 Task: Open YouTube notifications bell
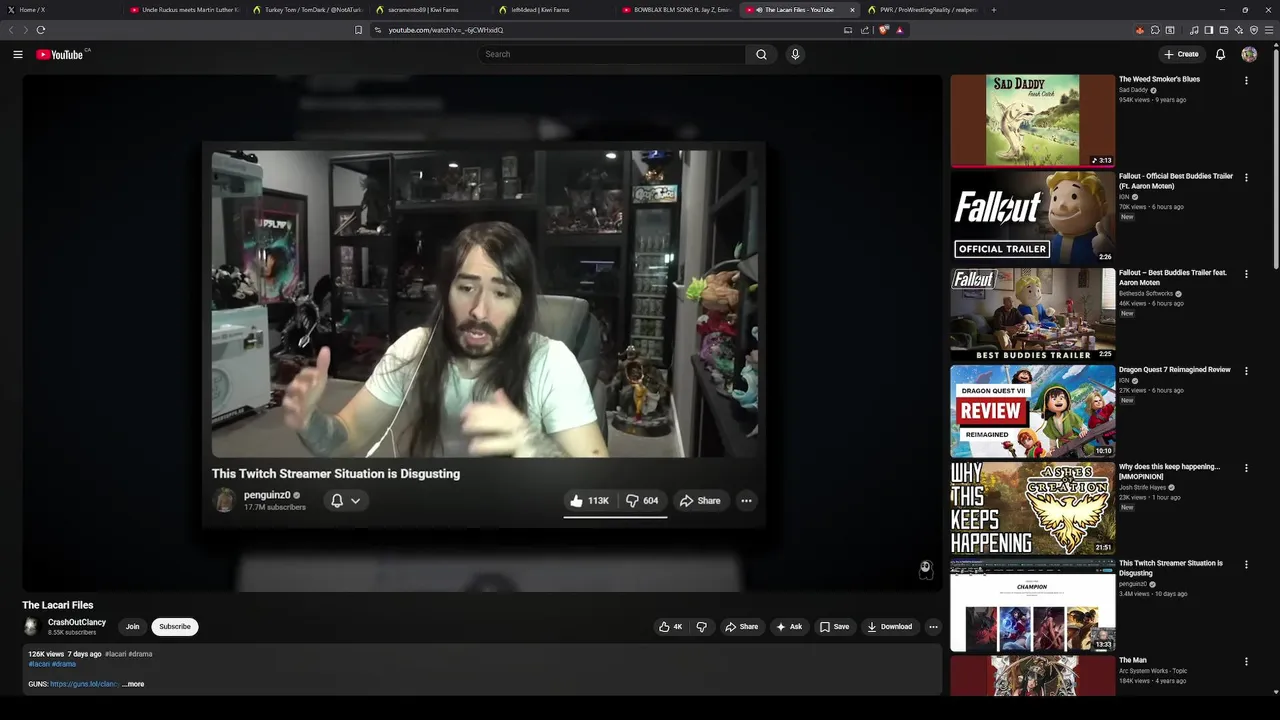coord(1220,54)
